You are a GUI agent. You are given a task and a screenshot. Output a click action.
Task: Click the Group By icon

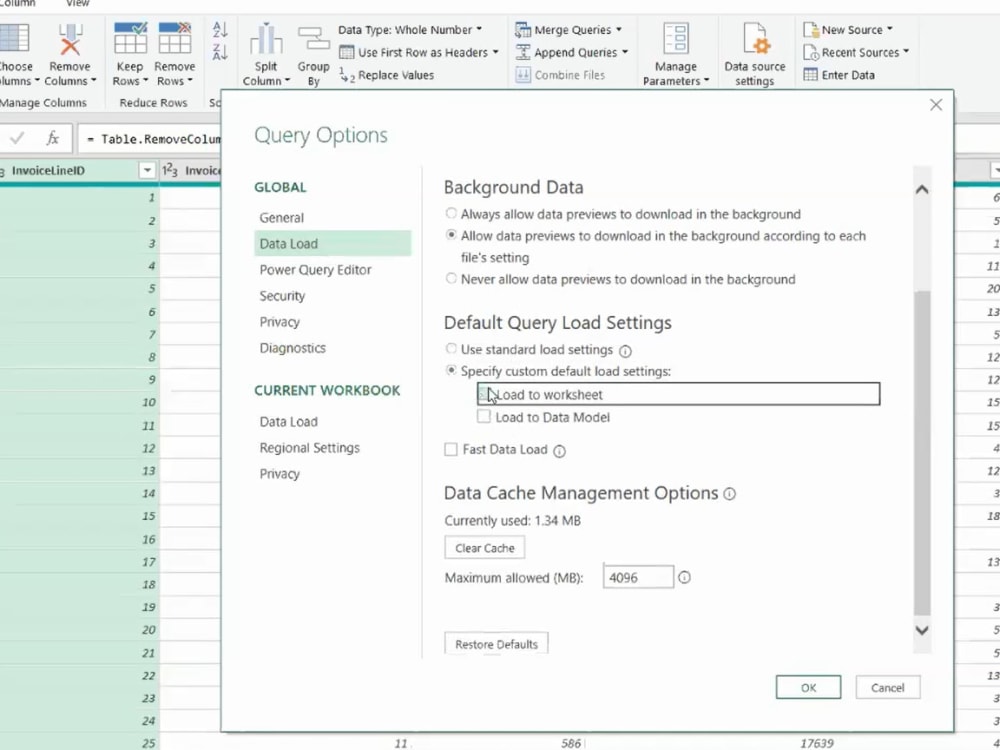tap(313, 40)
